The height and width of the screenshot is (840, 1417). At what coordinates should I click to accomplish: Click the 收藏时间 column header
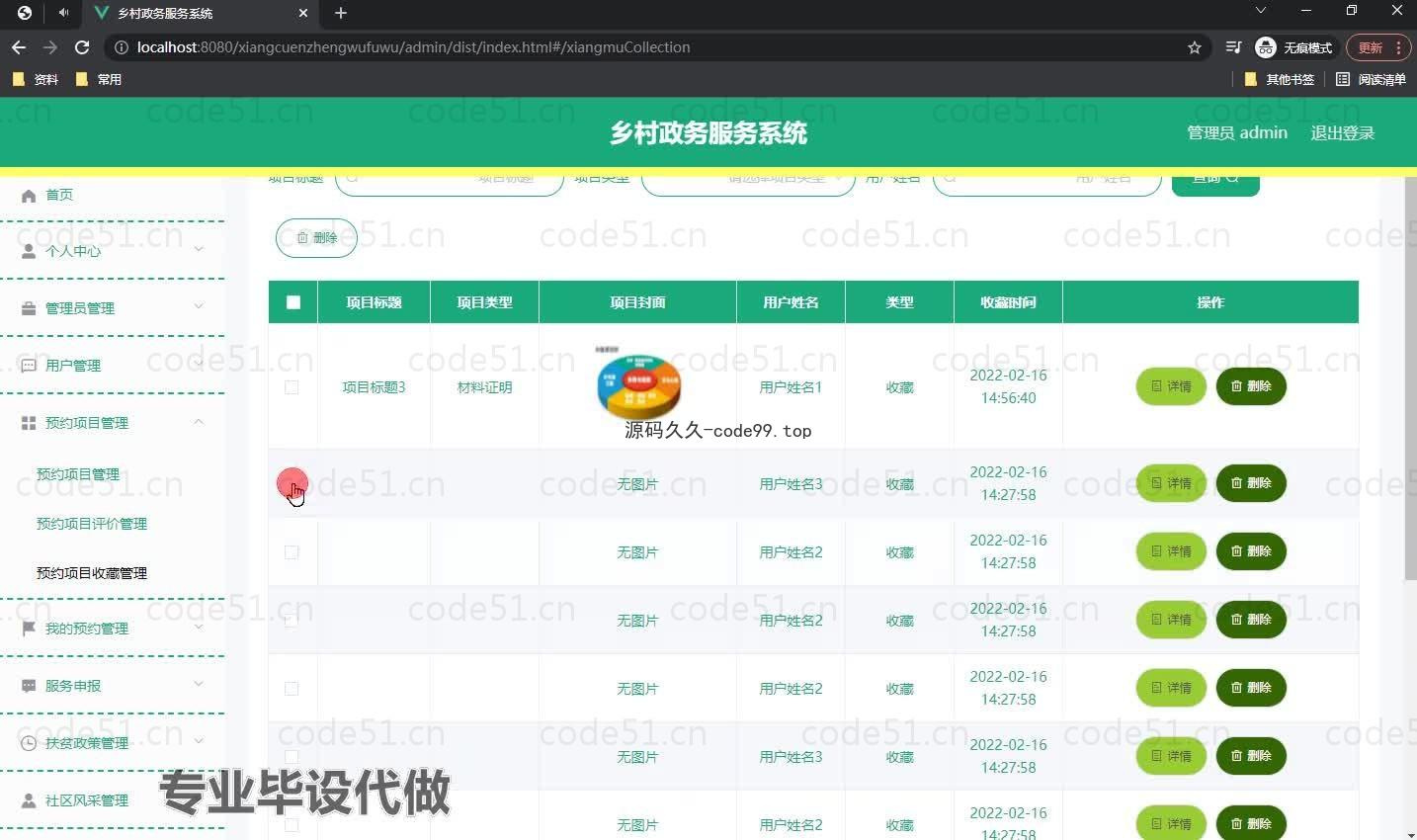click(x=1008, y=302)
